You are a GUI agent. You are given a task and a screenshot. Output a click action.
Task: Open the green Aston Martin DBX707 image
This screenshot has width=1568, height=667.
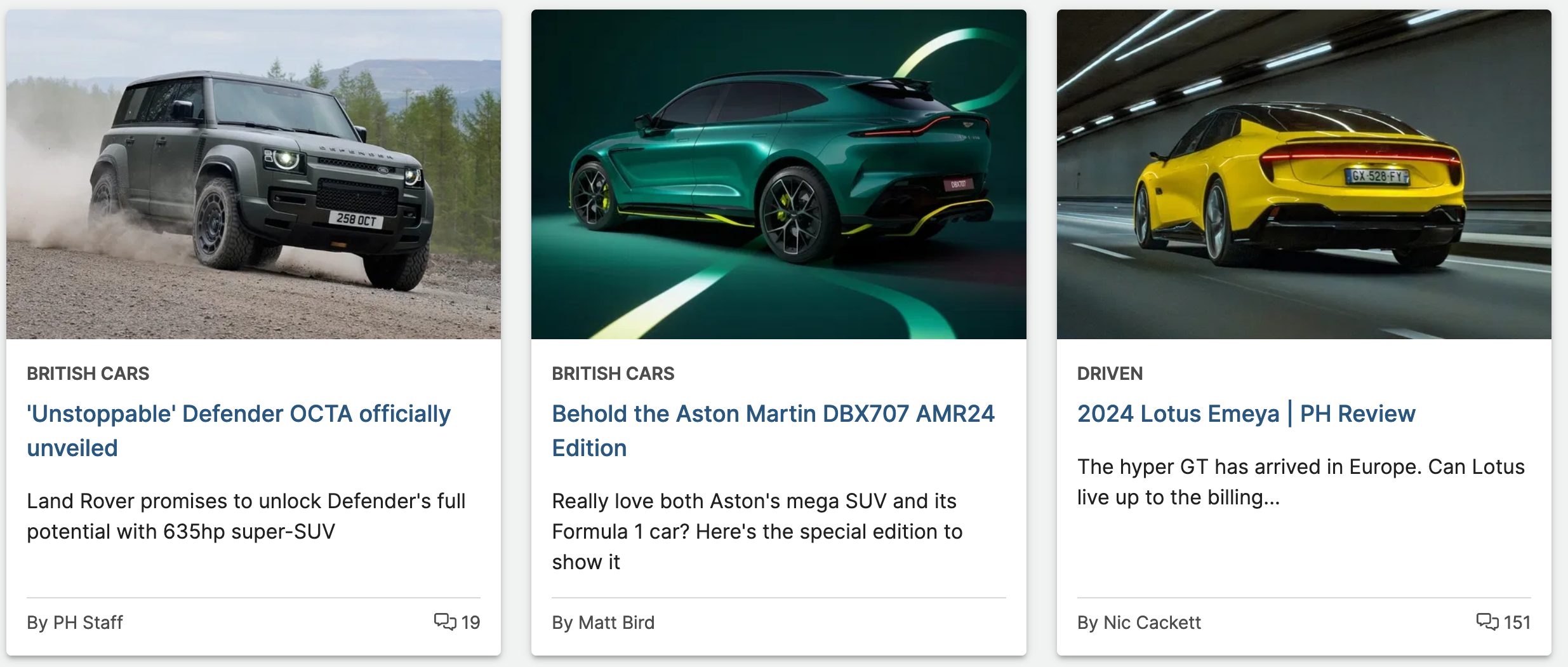778,174
